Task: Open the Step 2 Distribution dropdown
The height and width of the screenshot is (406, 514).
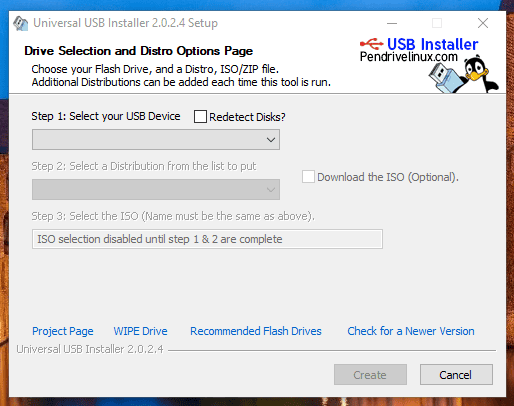Action: (x=156, y=190)
